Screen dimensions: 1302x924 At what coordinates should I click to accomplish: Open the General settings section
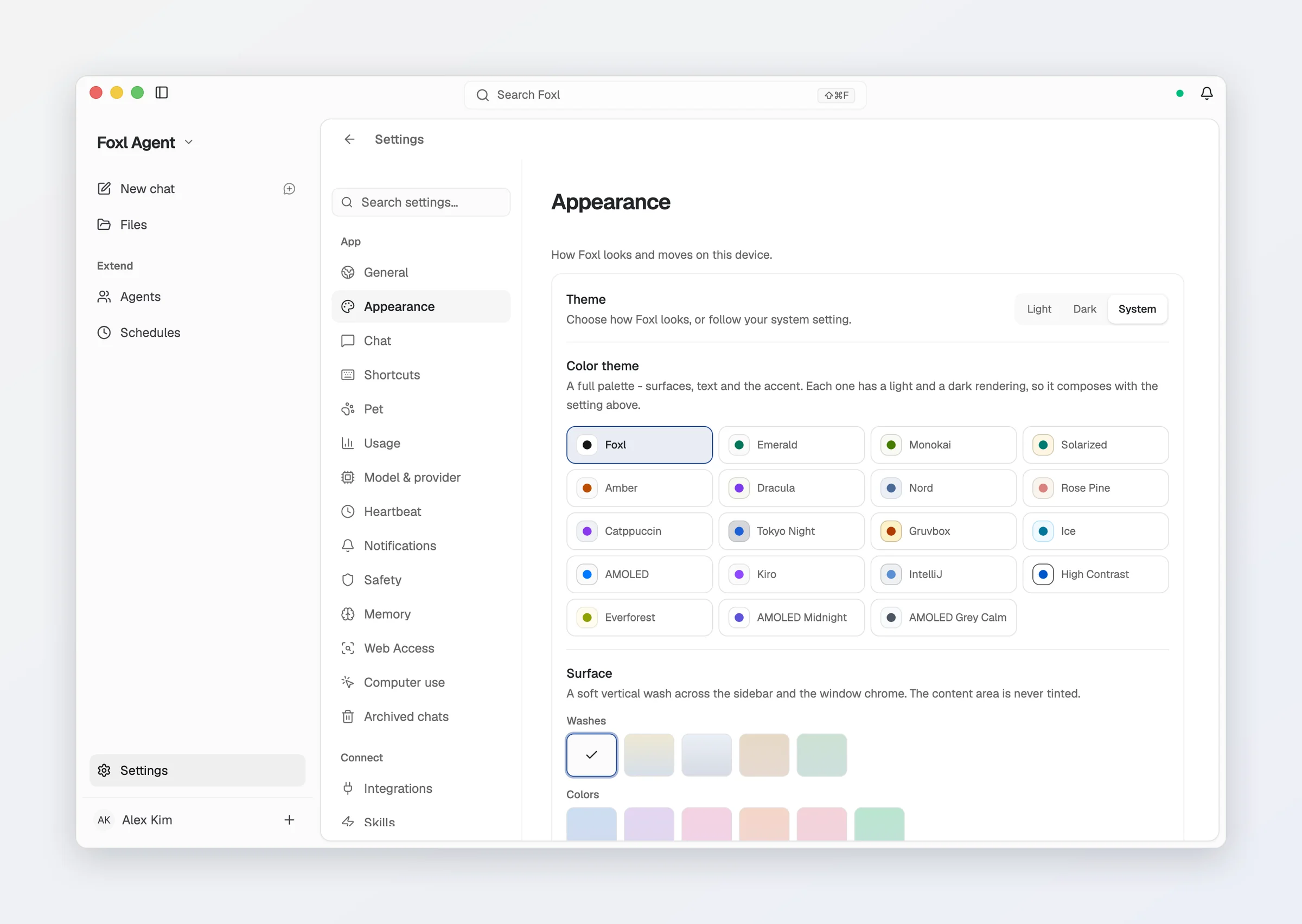(421, 273)
